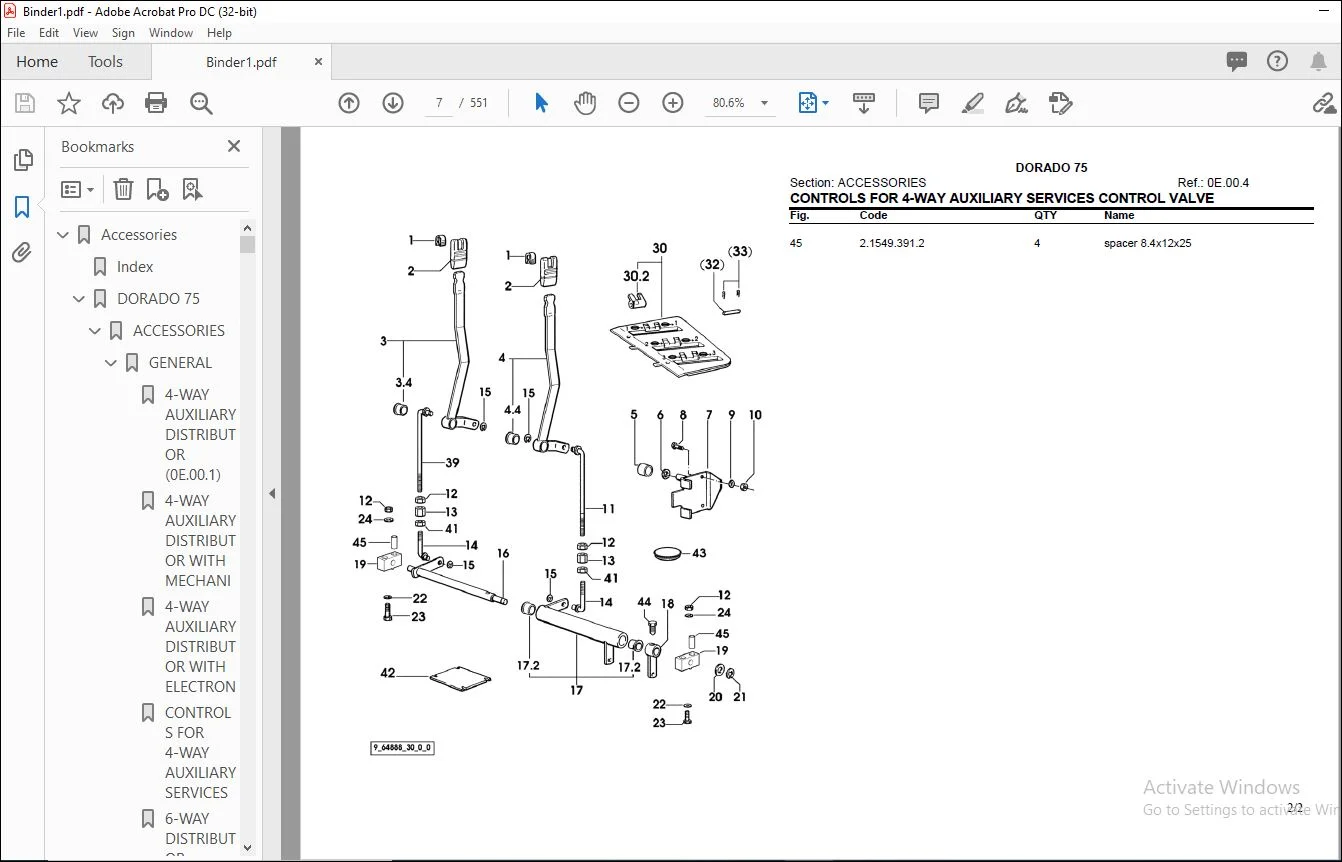Select the Binder1.pdf document tab

coord(241,62)
